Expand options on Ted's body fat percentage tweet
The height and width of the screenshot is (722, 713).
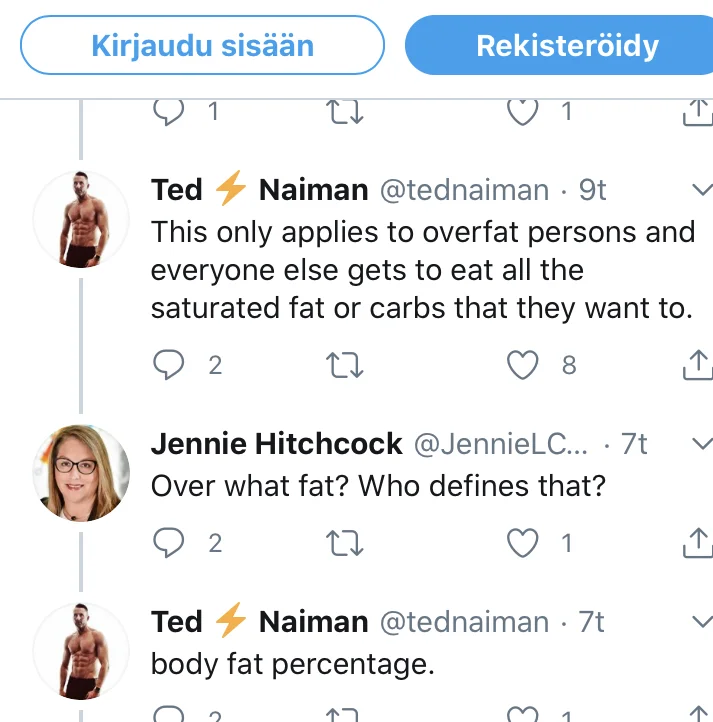(x=702, y=622)
